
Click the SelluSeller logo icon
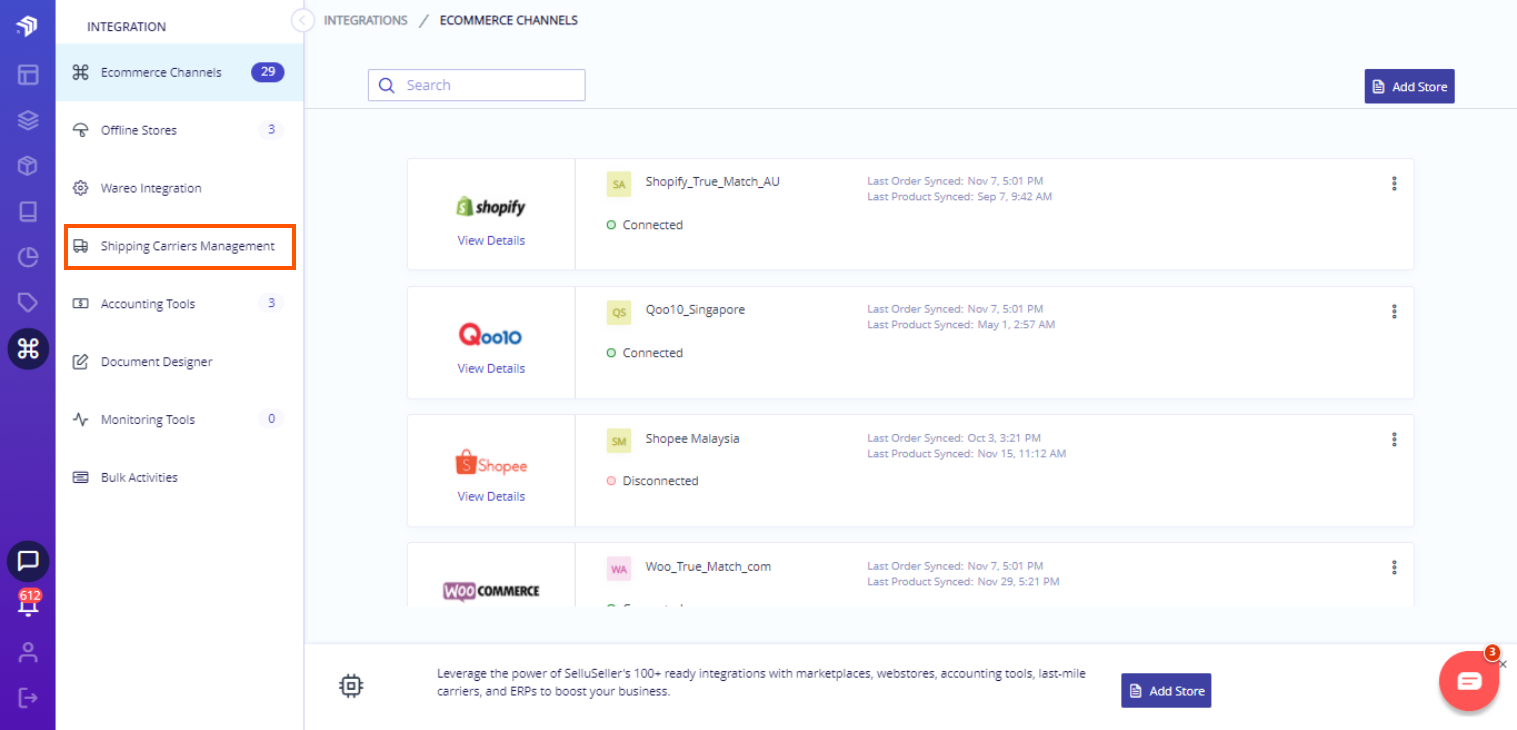27,26
